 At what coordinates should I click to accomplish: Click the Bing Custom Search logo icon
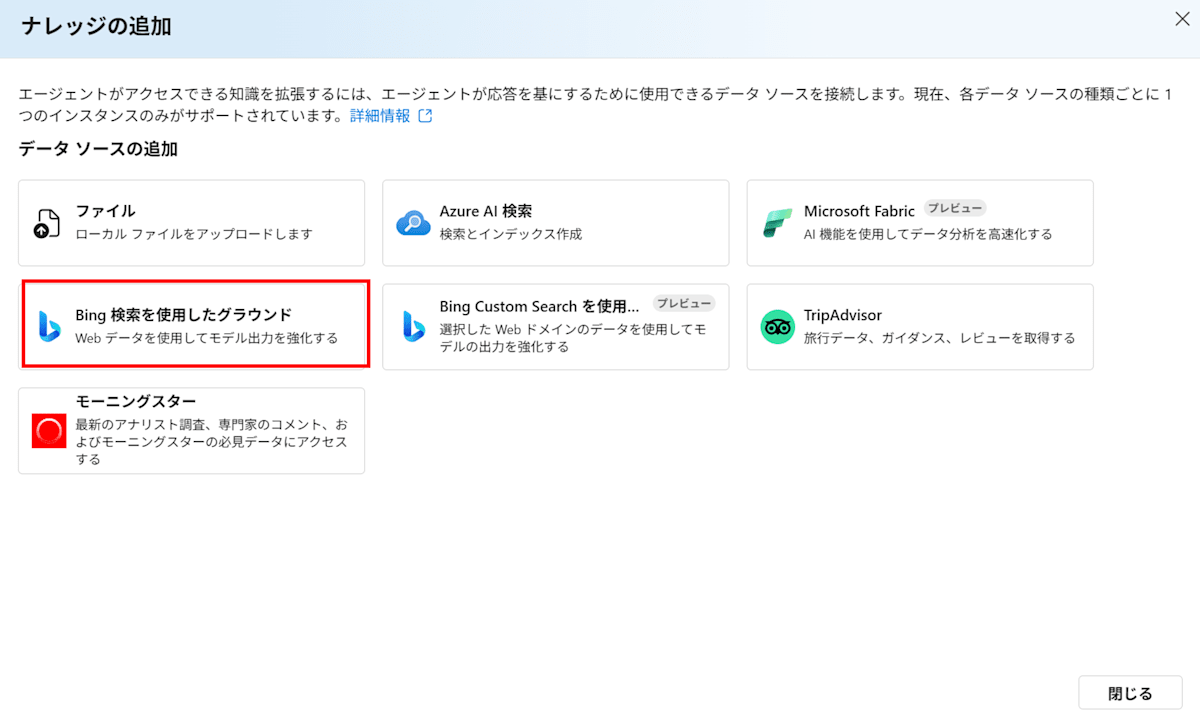point(413,327)
